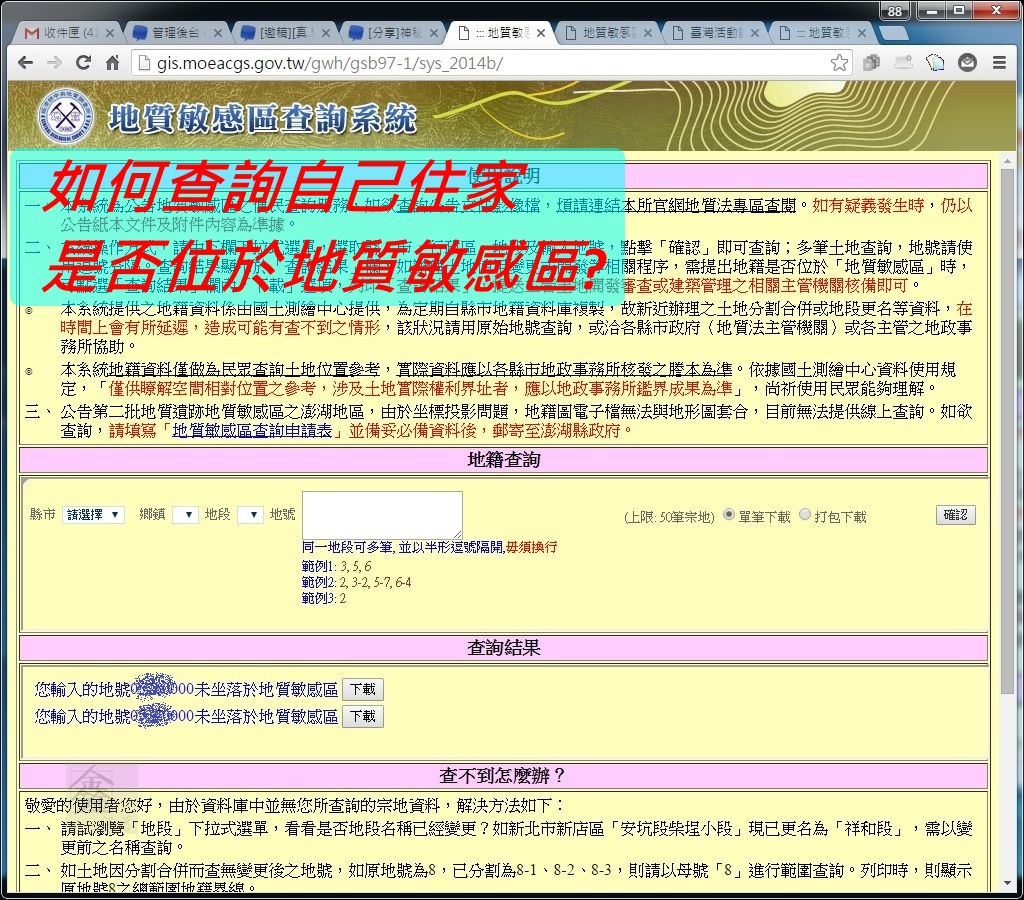Select the 打包下載 radio option
This screenshot has width=1024, height=900.
[x=805, y=515]
